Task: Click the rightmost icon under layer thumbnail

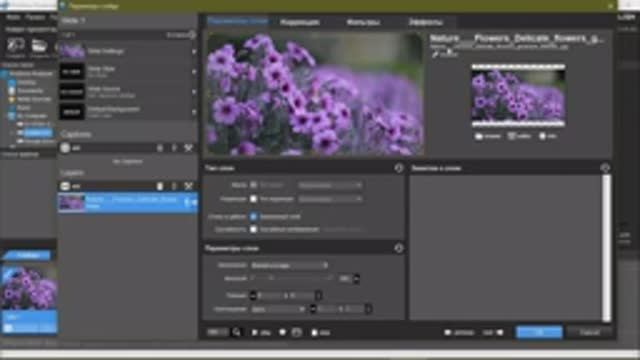Action: click(x=542, y=136)
